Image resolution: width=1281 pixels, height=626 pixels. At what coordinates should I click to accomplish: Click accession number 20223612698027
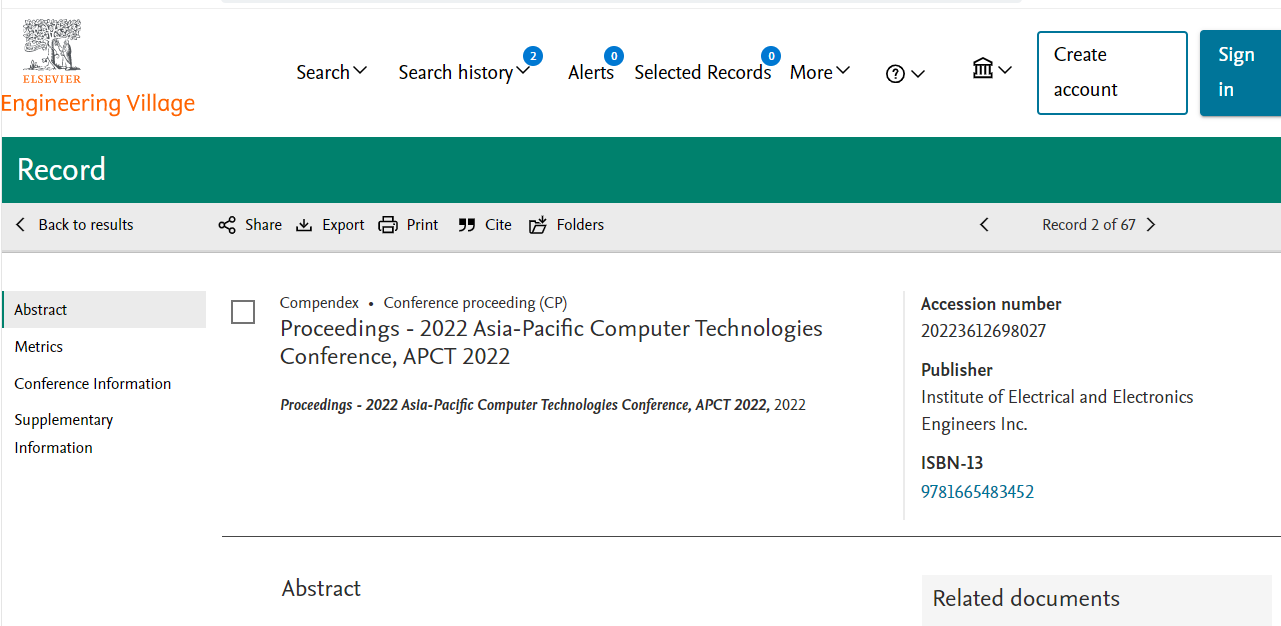[984, 331]
